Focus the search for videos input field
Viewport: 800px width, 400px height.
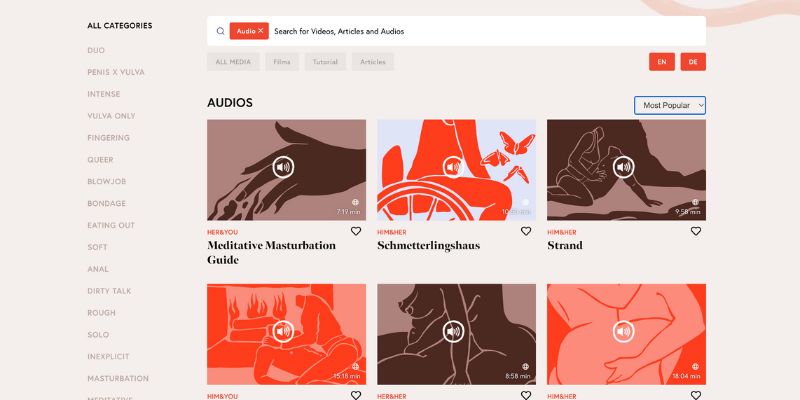487,31
